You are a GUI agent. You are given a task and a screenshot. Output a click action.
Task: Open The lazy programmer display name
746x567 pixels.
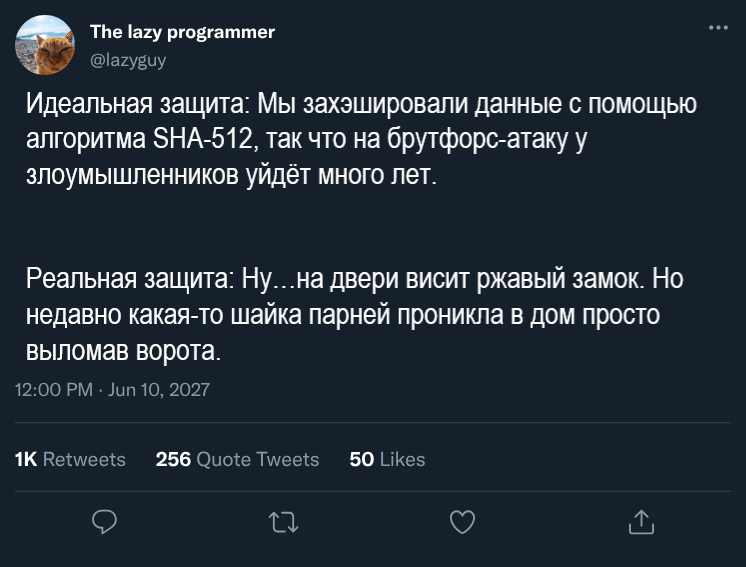point(182,32)
